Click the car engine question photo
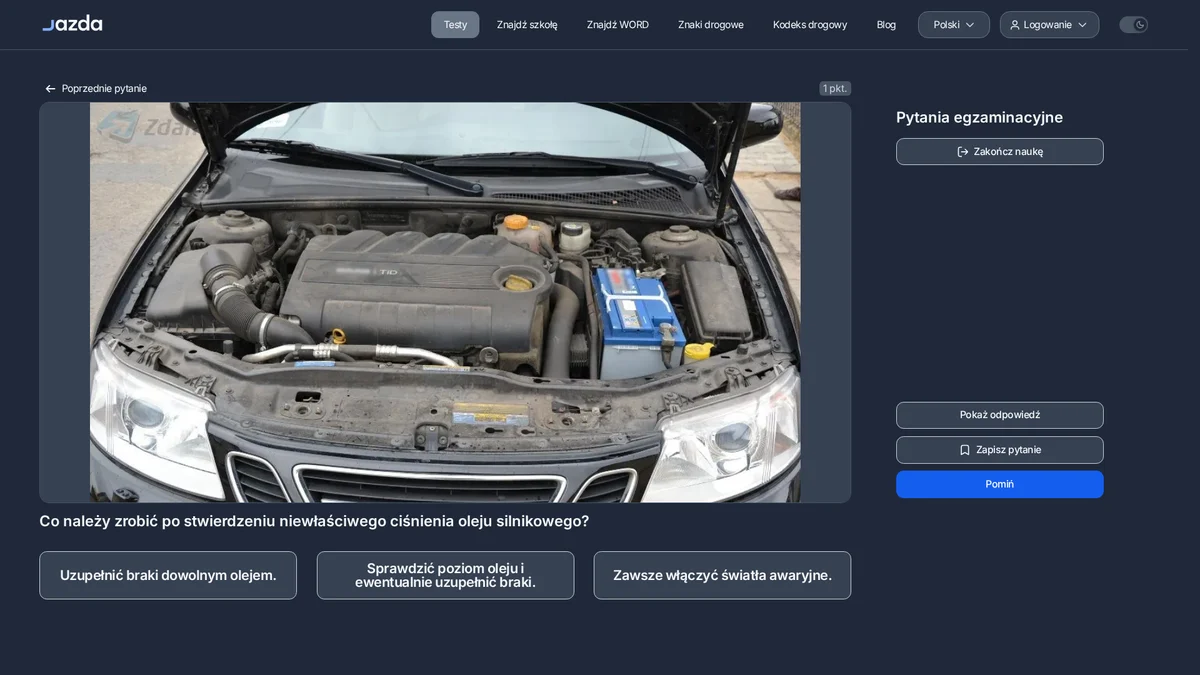 [x=445, y=302]
